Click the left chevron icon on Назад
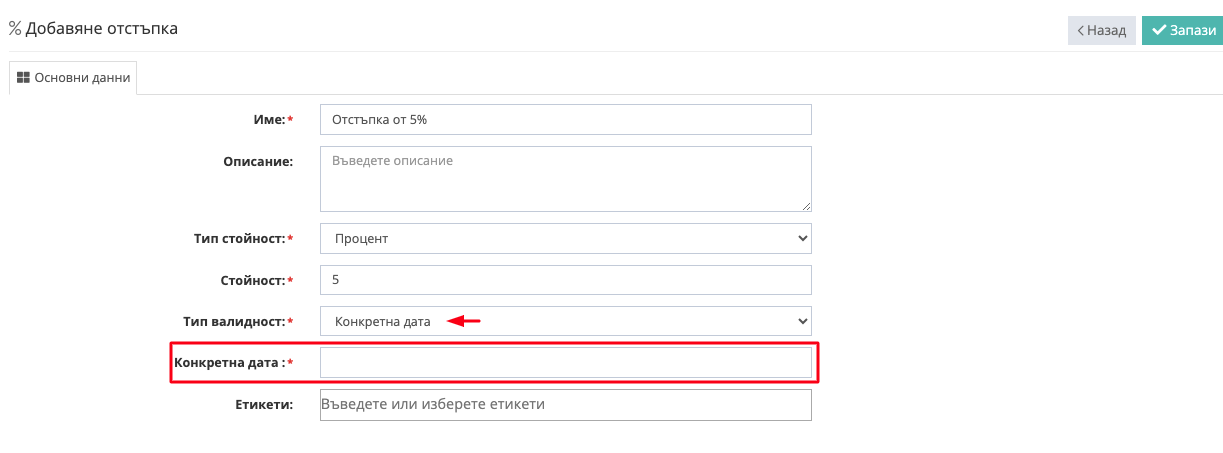Viewport: 1223px width, 453px height. tap(1081, 30)
